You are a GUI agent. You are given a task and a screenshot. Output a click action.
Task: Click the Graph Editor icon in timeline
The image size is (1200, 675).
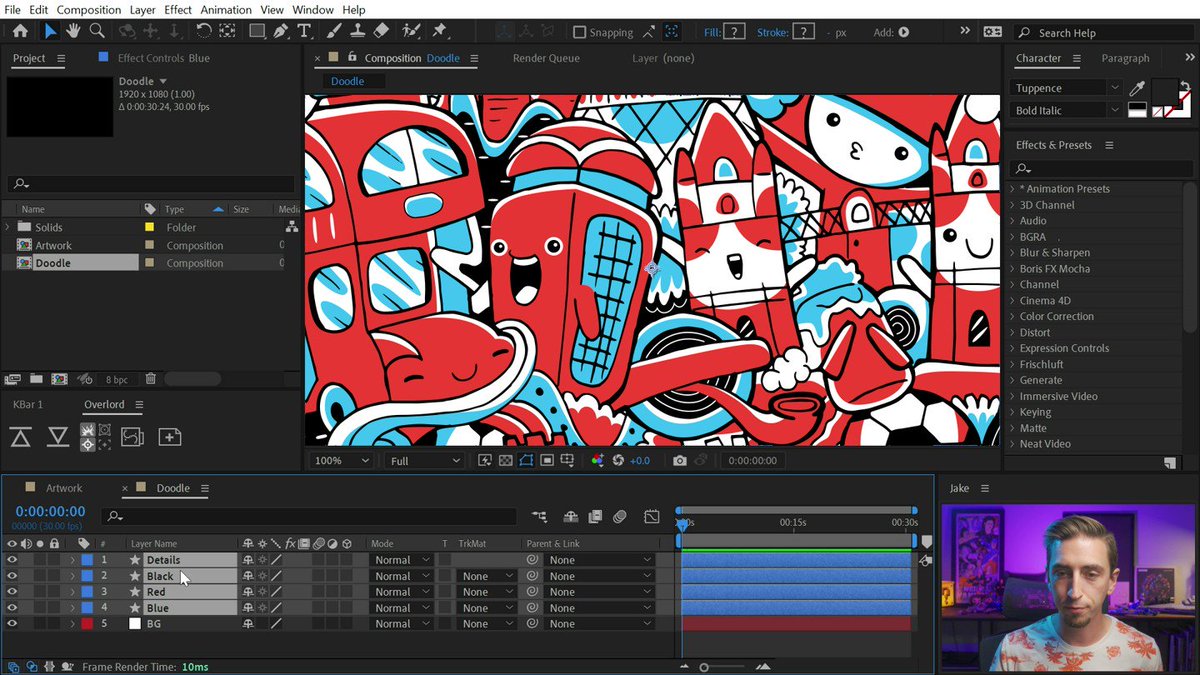652,517
